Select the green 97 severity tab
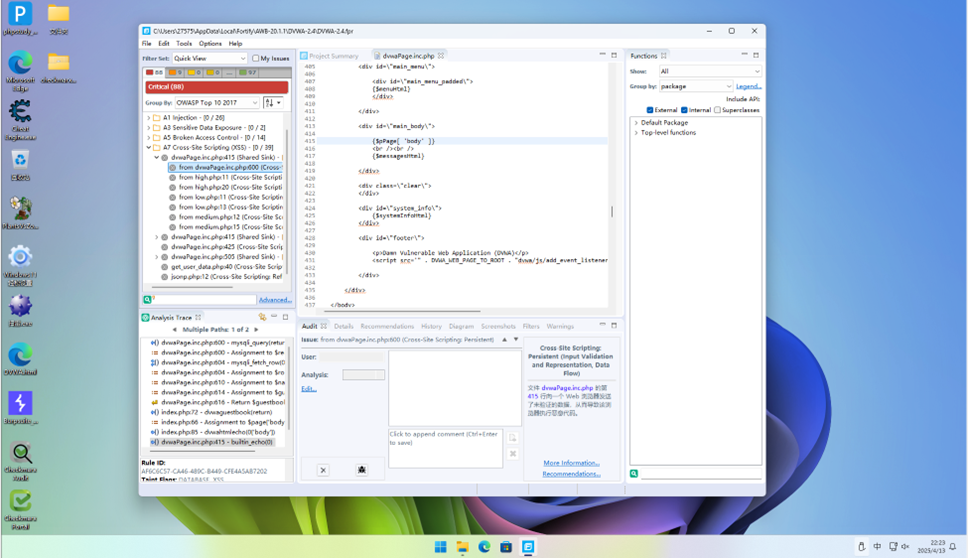The width and height of the screenshot is (968, 558). click(248, 72)
